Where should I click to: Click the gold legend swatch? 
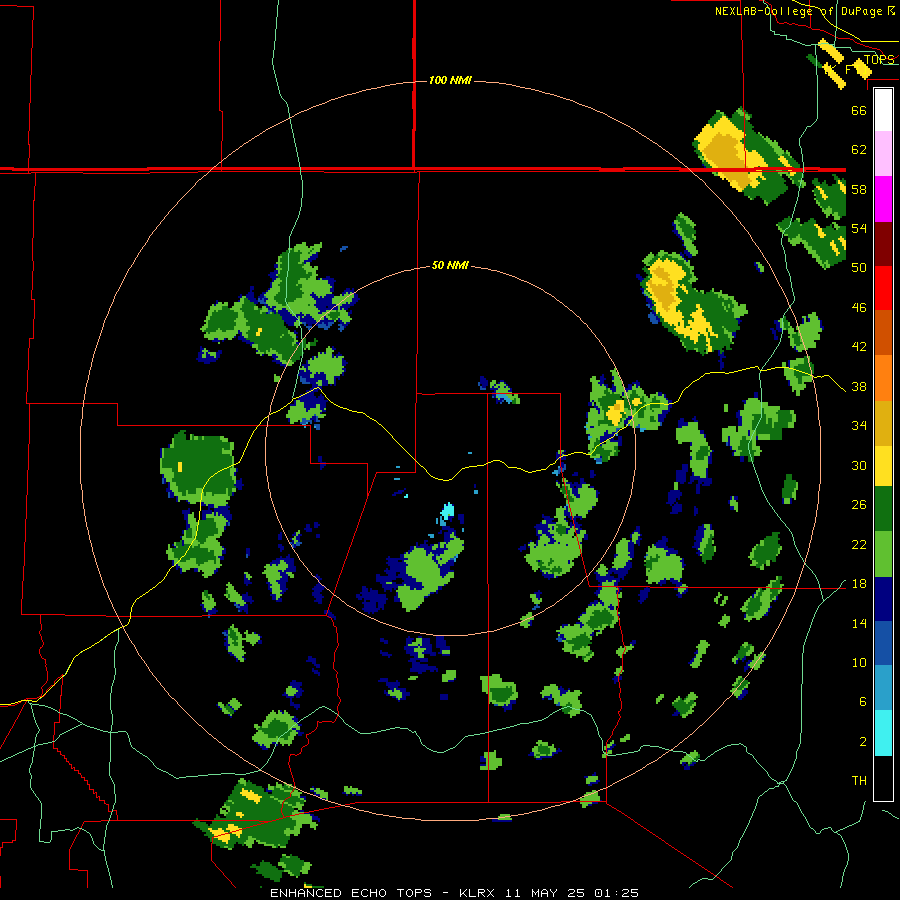point(883,422)
